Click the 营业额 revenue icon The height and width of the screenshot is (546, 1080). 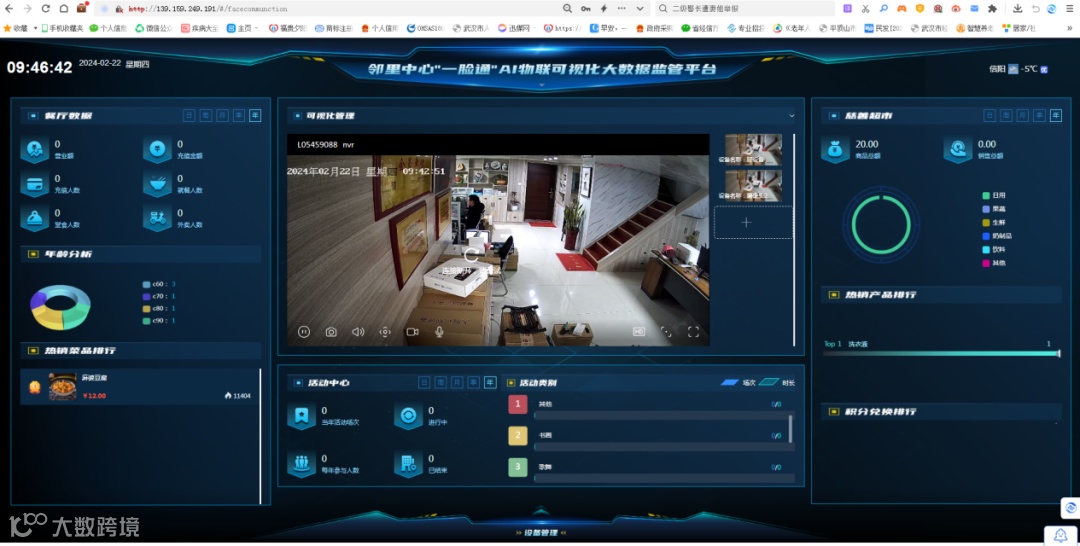[x=34, y=149]
